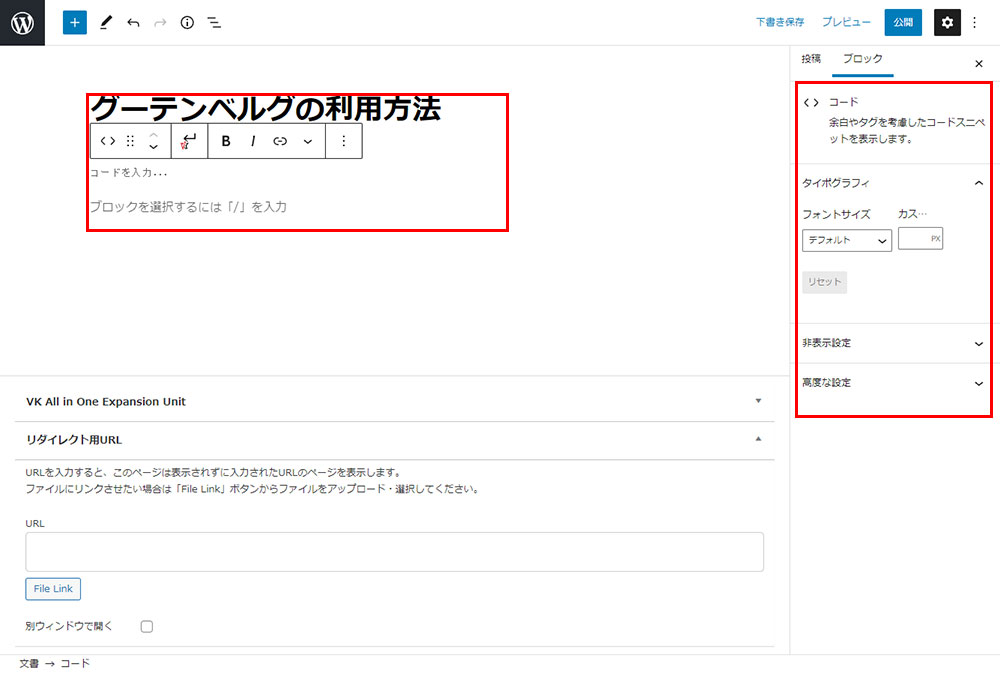
Task: Open the document info details icon
Action: (187, 22)
